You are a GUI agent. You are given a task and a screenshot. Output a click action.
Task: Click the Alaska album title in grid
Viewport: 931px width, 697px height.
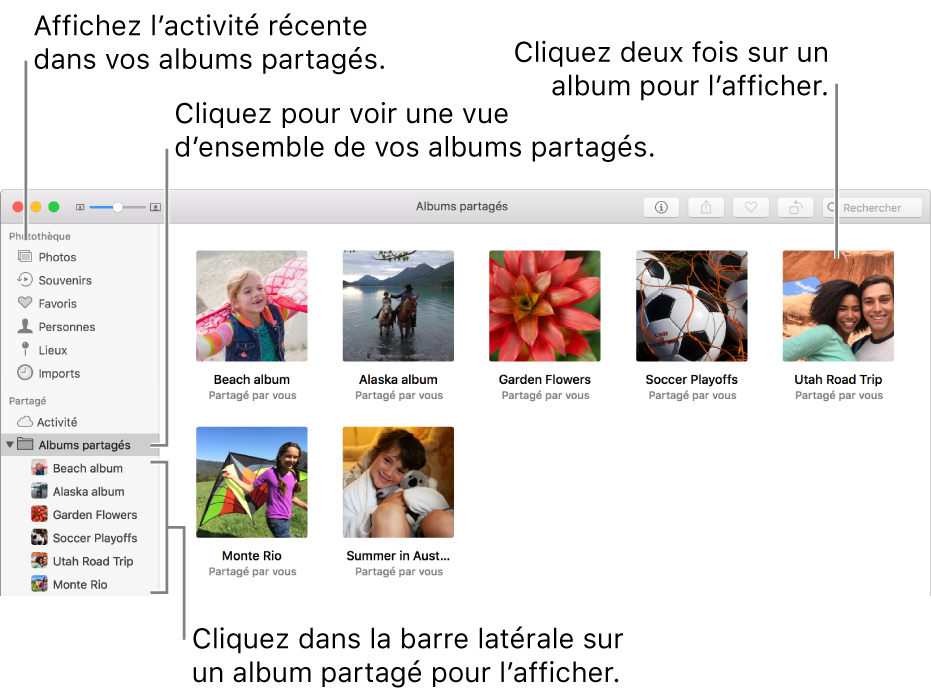tap(398, 379)
